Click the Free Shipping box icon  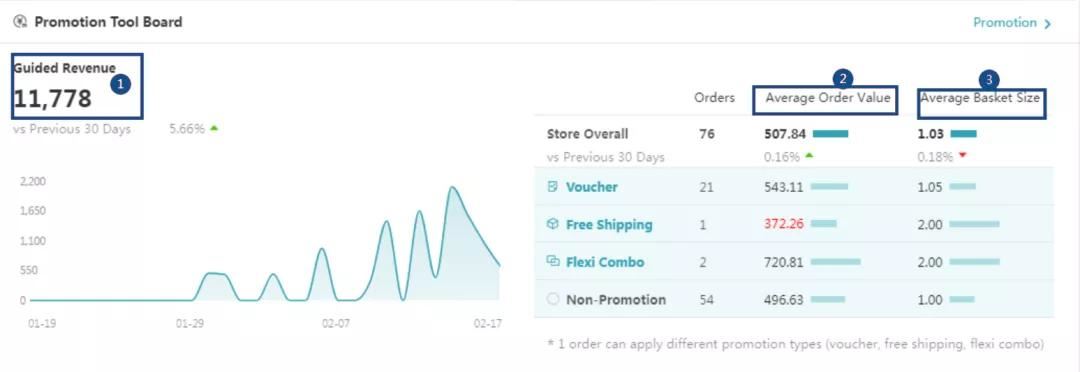tap(552, 224)
